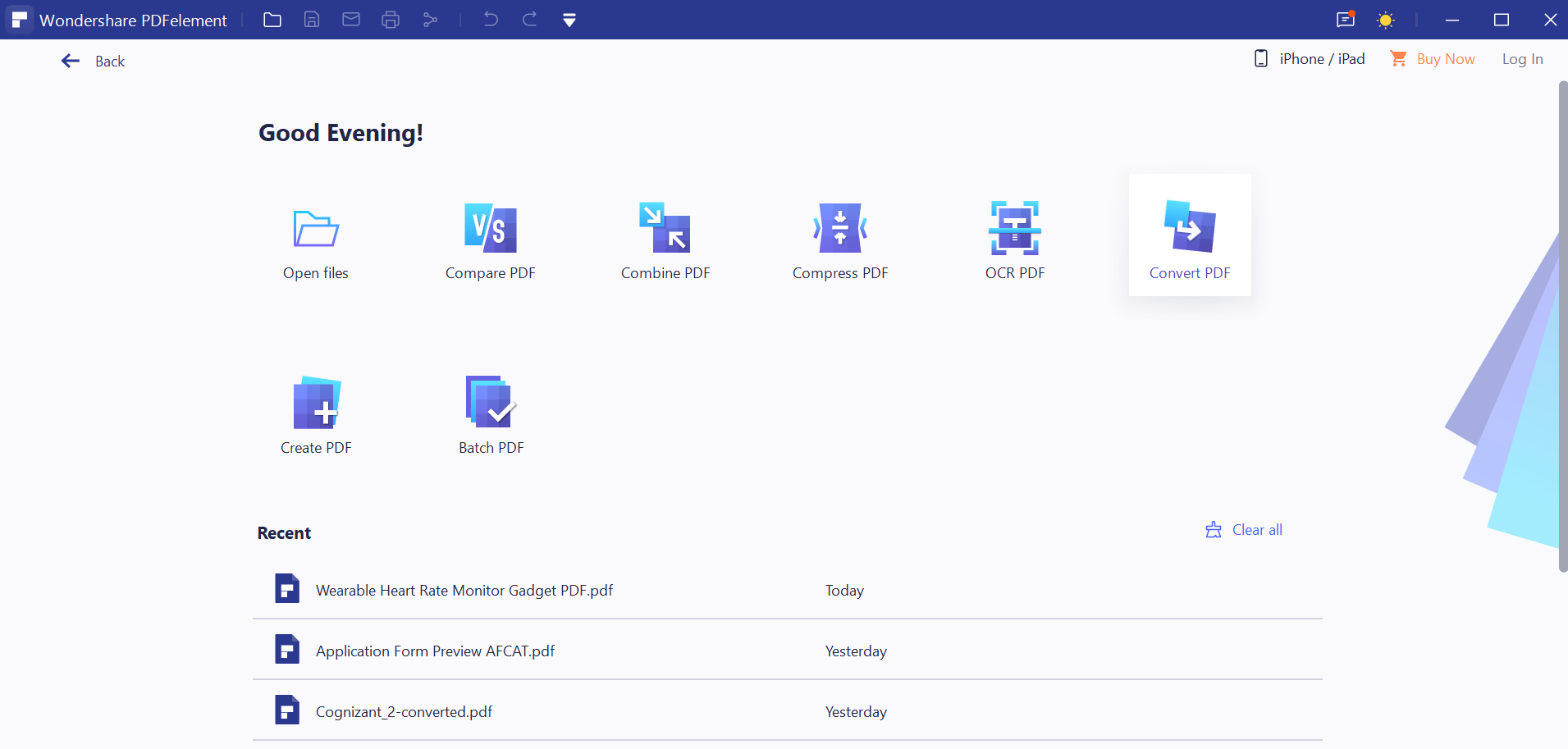The height and width of the screenshot is (749, 1568).
Task: Click the Log In link
Action: [1522, 59]
